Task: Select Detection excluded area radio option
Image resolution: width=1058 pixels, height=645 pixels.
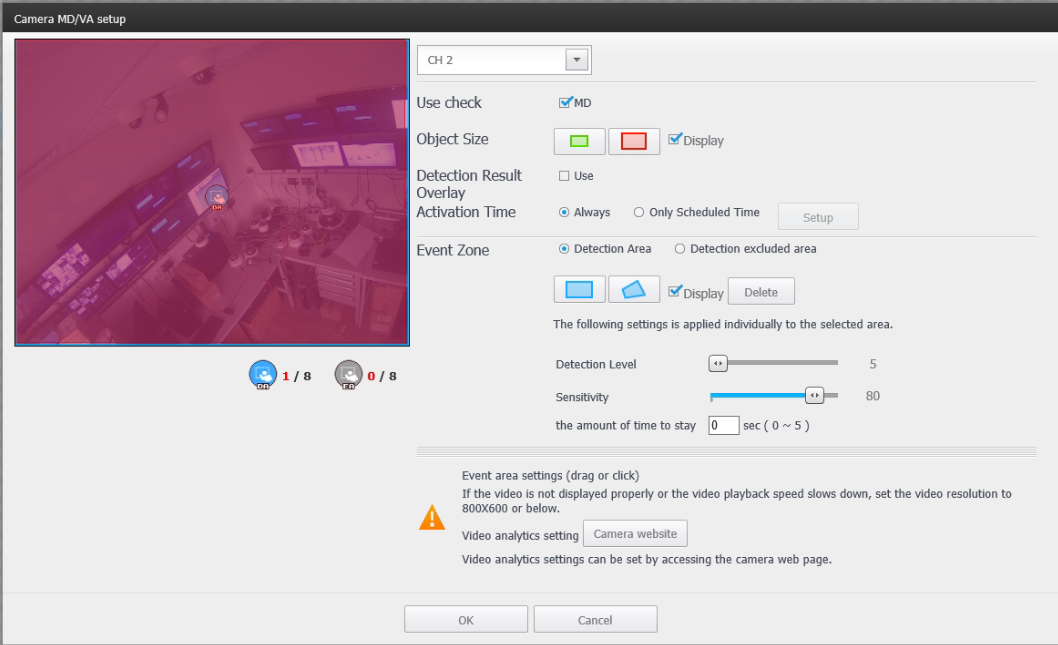Action: tap(680, 249)
